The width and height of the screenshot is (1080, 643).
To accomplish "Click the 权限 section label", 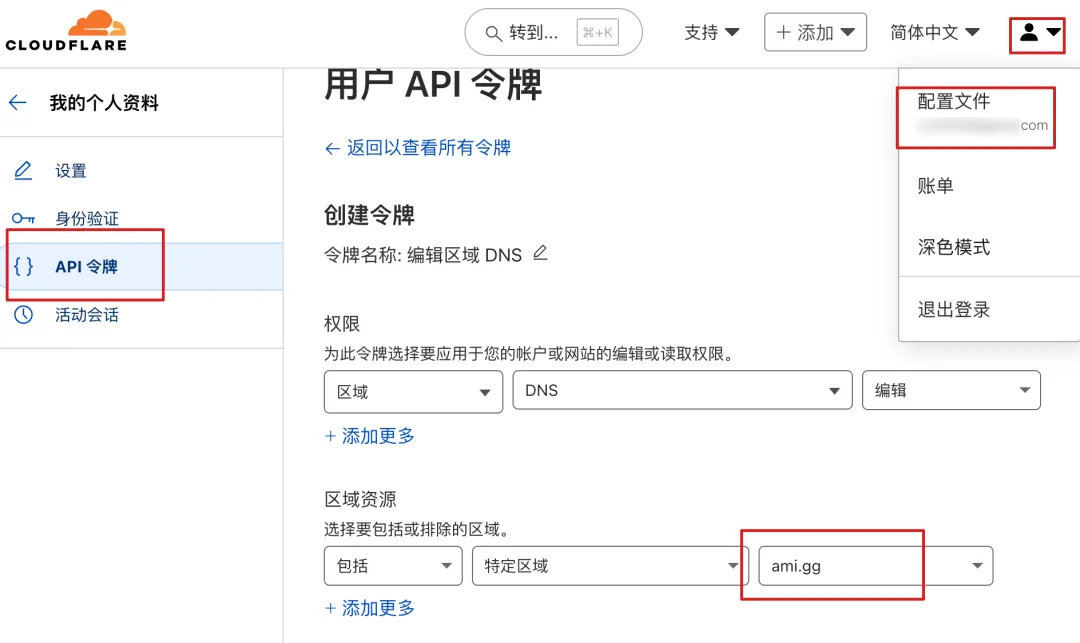I will pyautogui.click(x=342, y=324).
